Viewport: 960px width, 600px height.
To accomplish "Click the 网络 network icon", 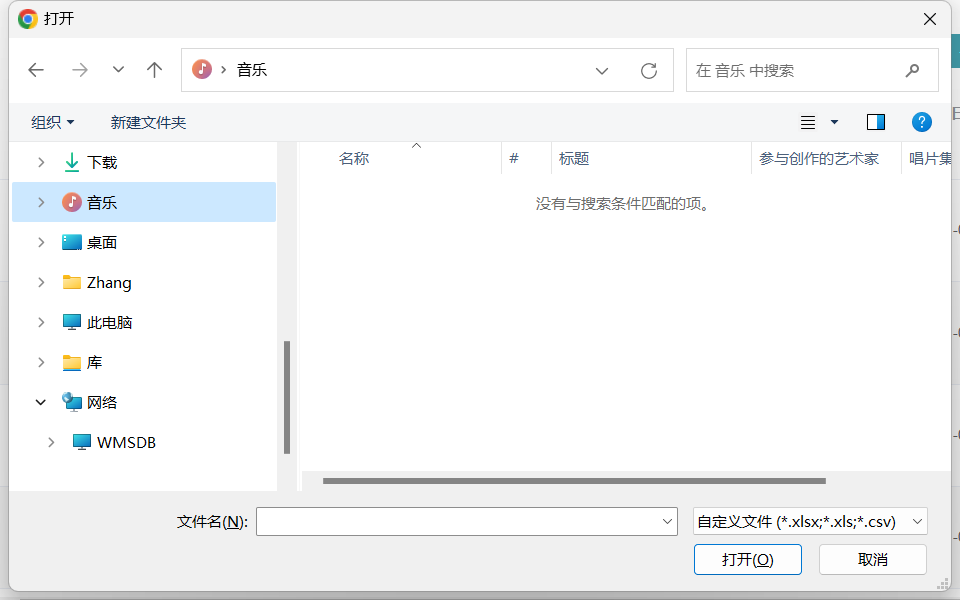I will [x=72, y=402].
